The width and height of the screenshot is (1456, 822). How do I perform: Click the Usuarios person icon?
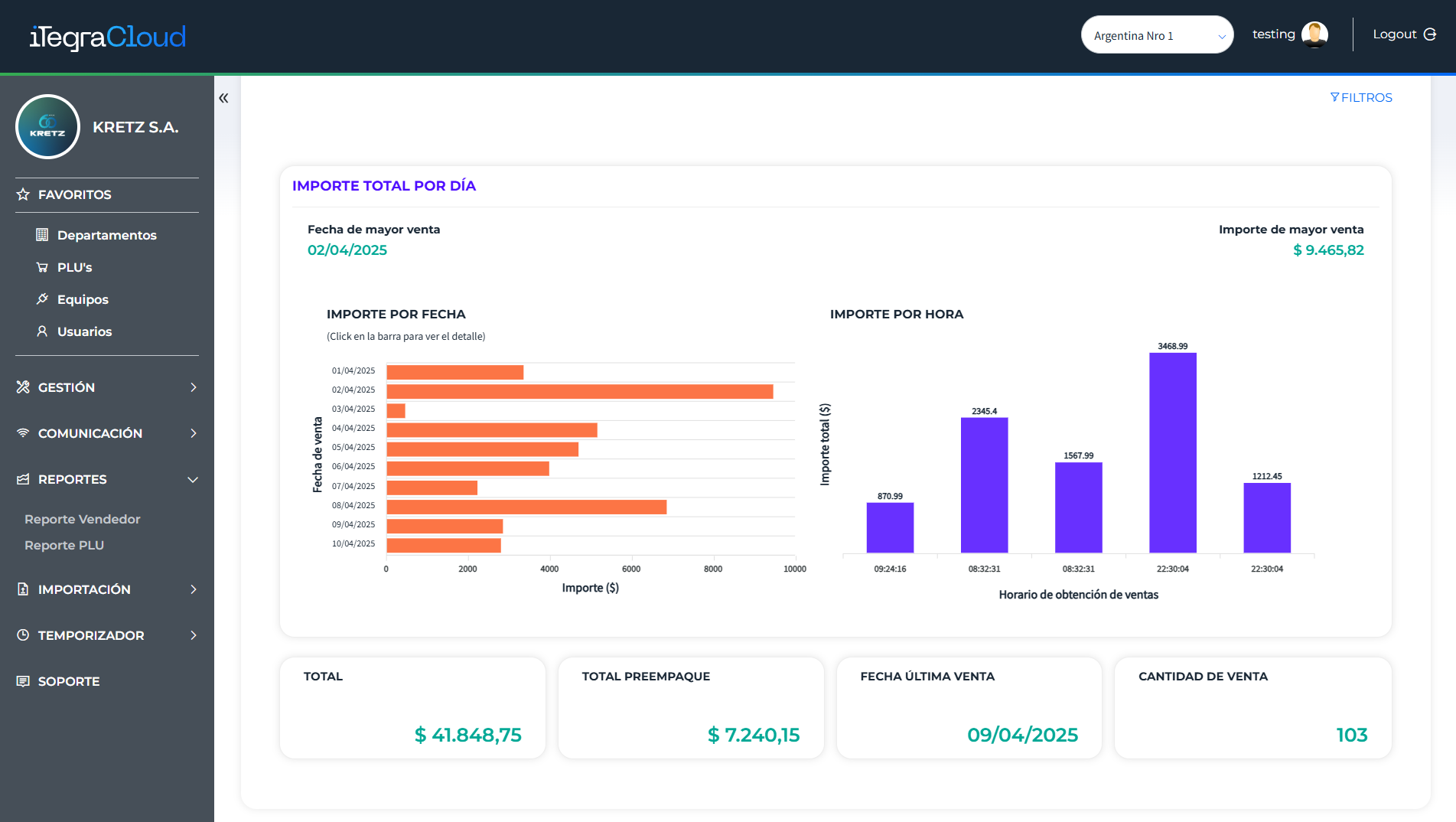[x=42, y=331]
